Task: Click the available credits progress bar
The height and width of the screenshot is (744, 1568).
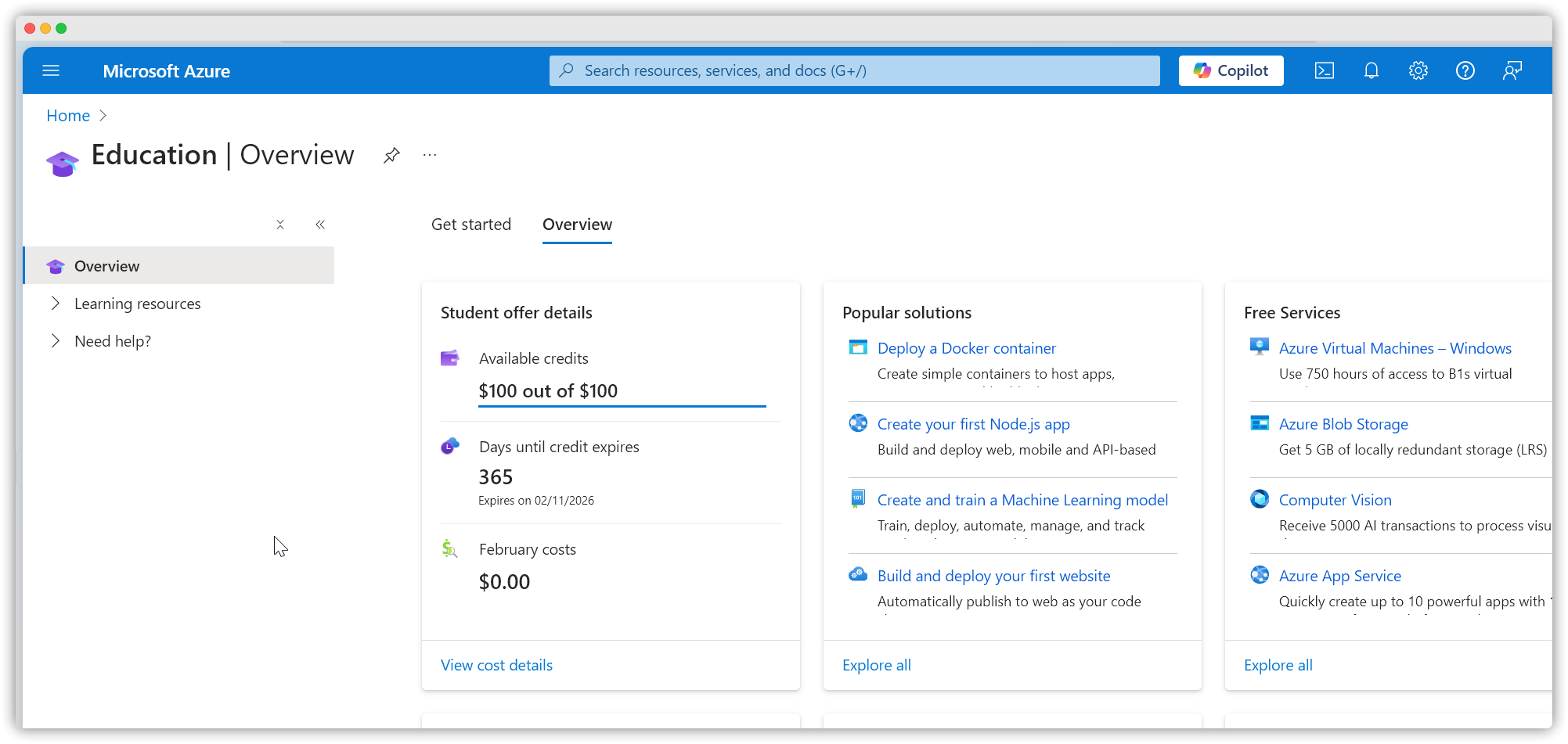Action: [x=622, y=406]
